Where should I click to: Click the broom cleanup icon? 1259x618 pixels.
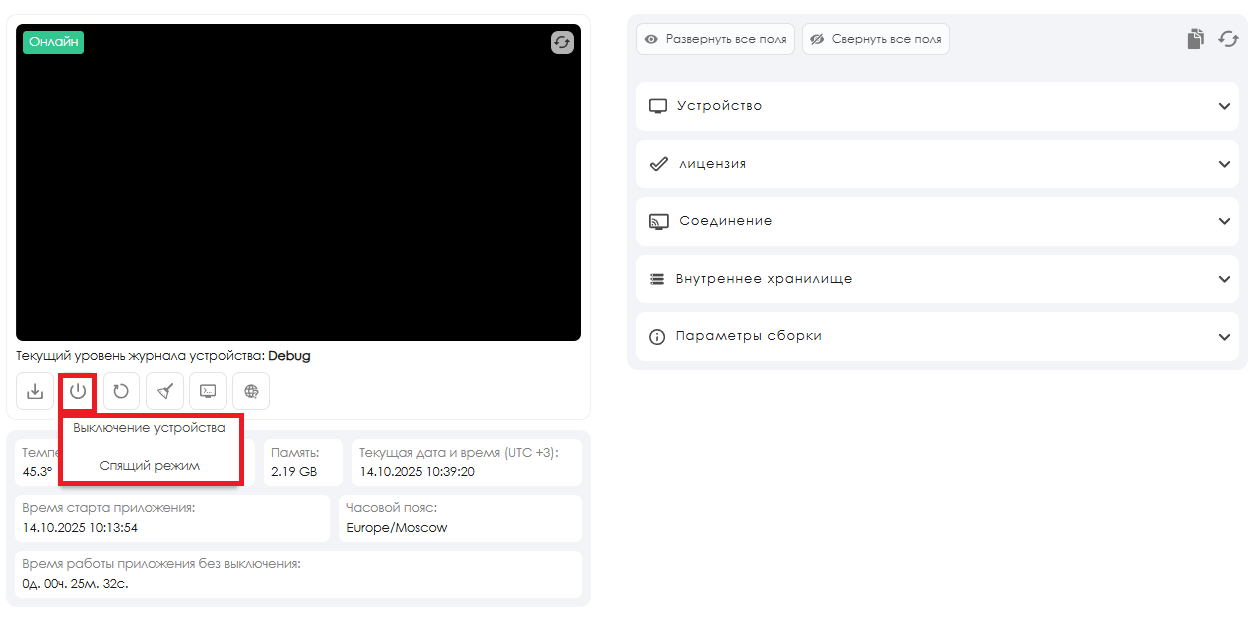click(x=165, y=391)
